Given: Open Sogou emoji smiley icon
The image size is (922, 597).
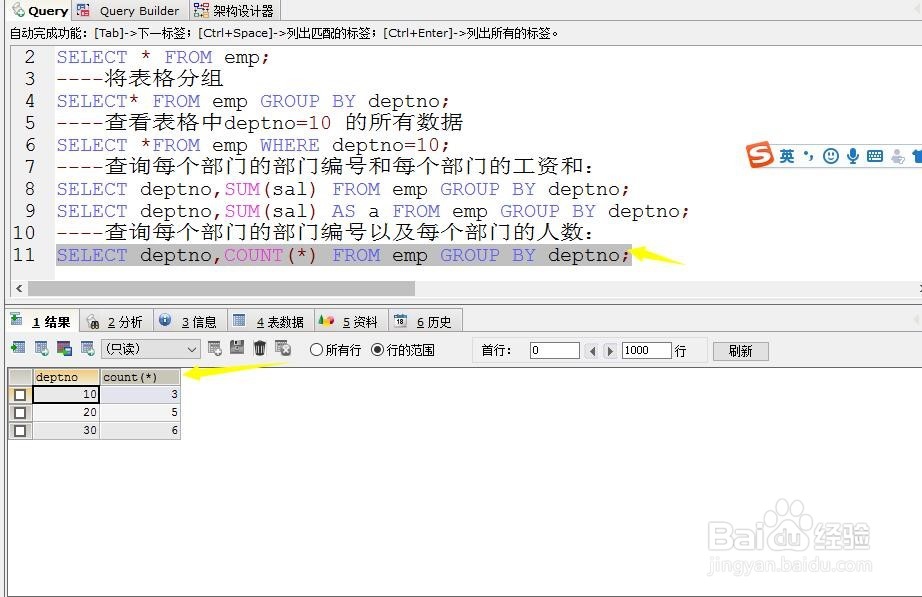Looking at the screenshot, I should click(832, 156).
